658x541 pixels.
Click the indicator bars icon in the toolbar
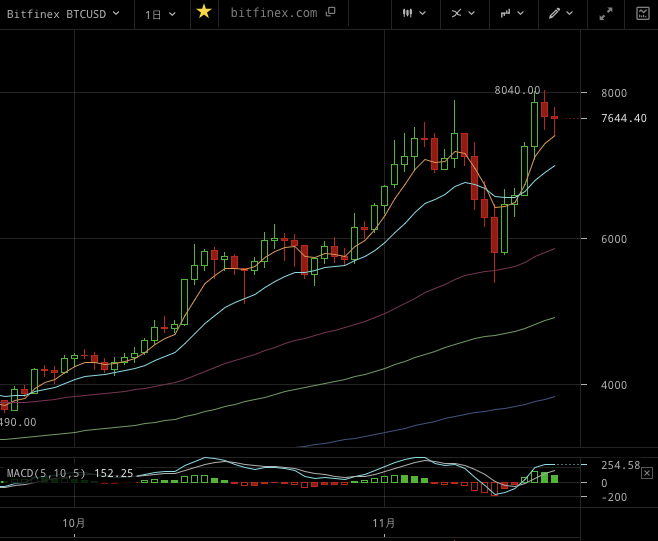tap(505, 13)
